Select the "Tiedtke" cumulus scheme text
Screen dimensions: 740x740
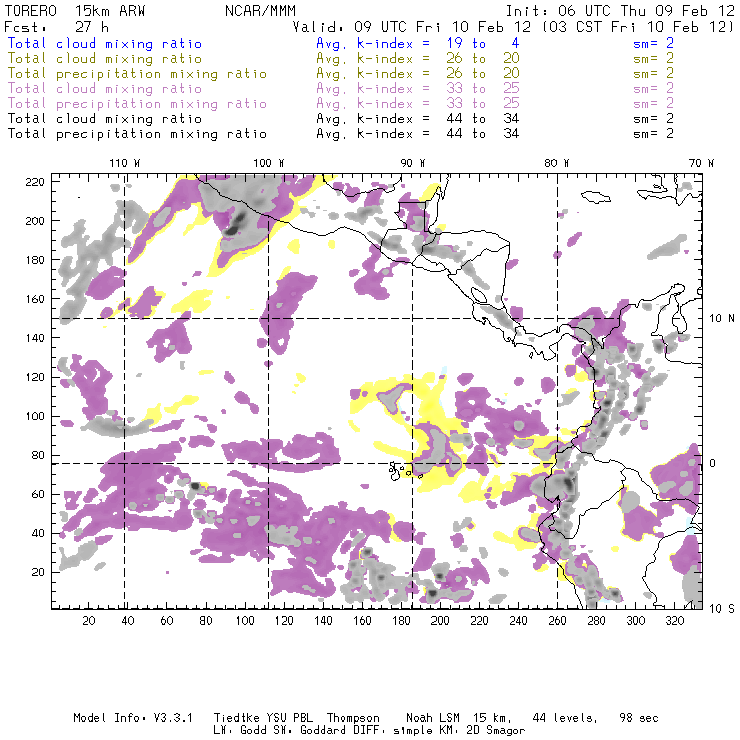point(236,718)
